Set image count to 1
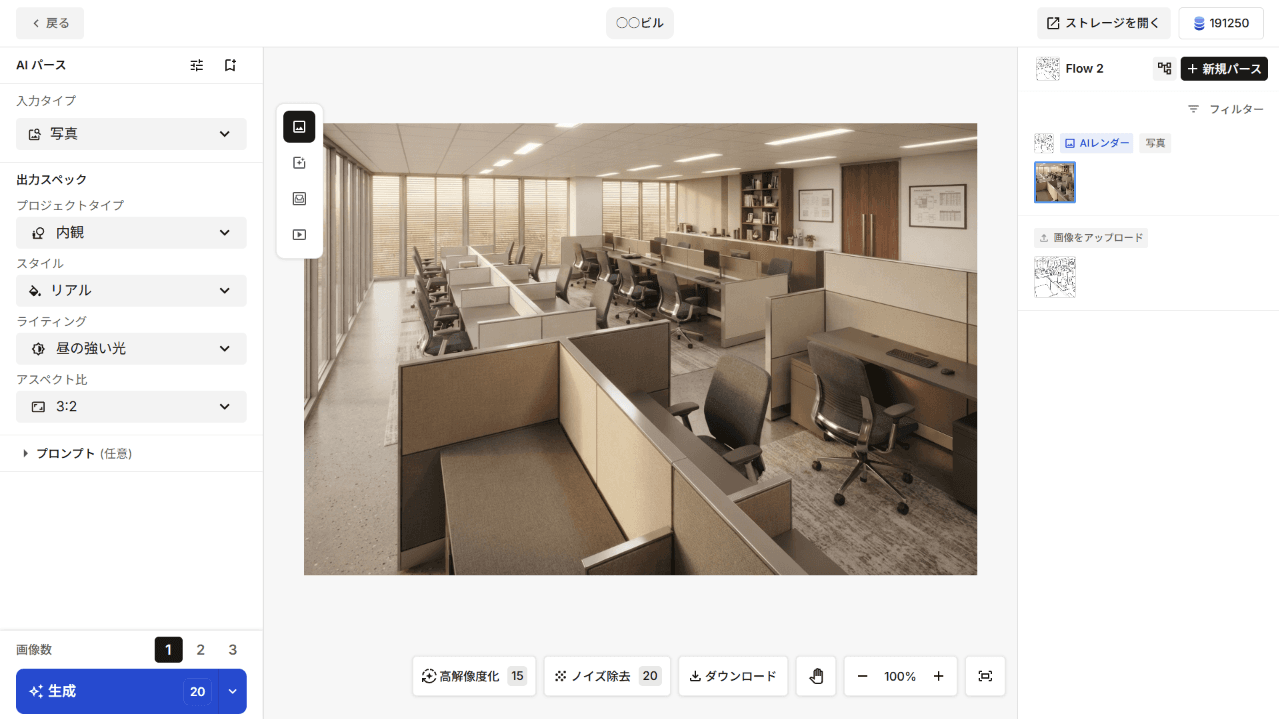Viewport: 1279px width, 719px height. [x=168, y=650]
